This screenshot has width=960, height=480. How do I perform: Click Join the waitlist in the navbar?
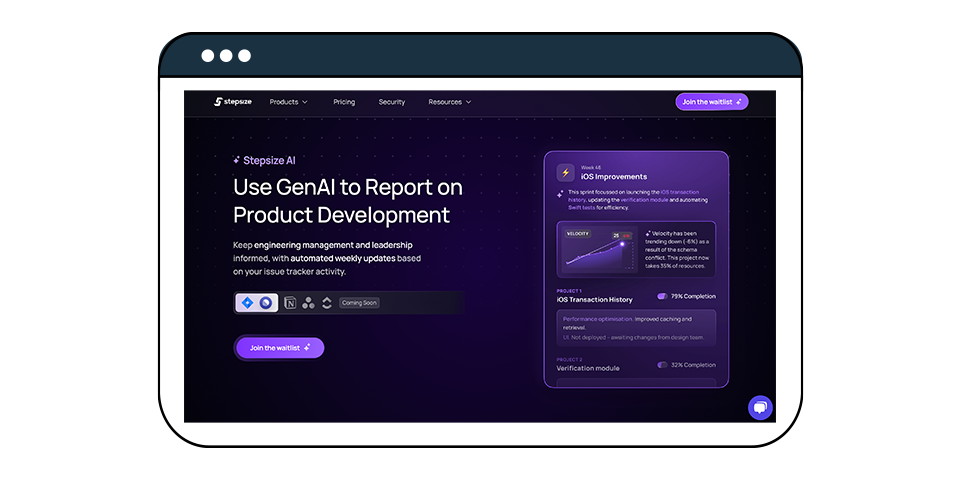pyautogui.click(x=711, y=102)
